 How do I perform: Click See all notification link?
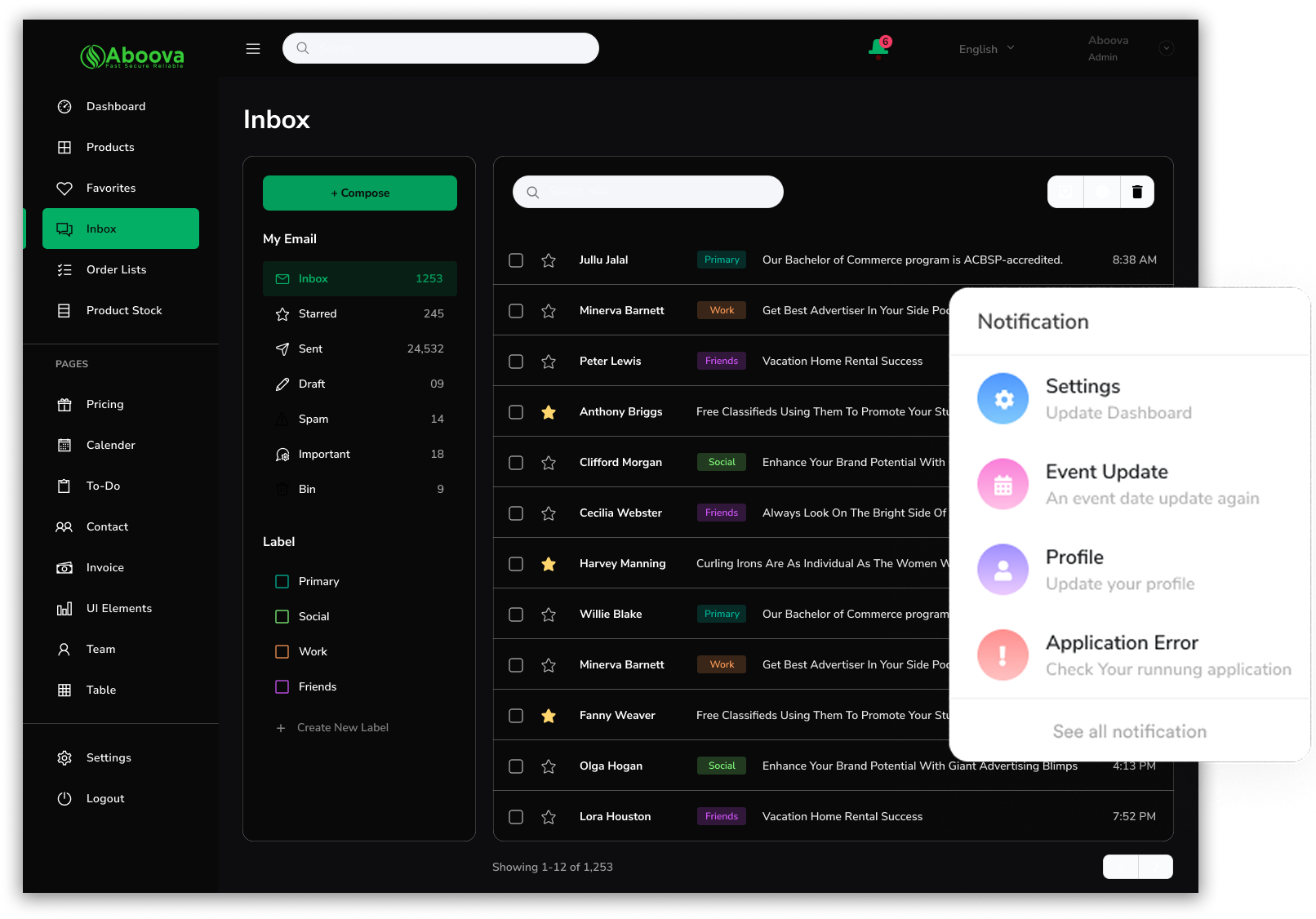[1129, 731]
